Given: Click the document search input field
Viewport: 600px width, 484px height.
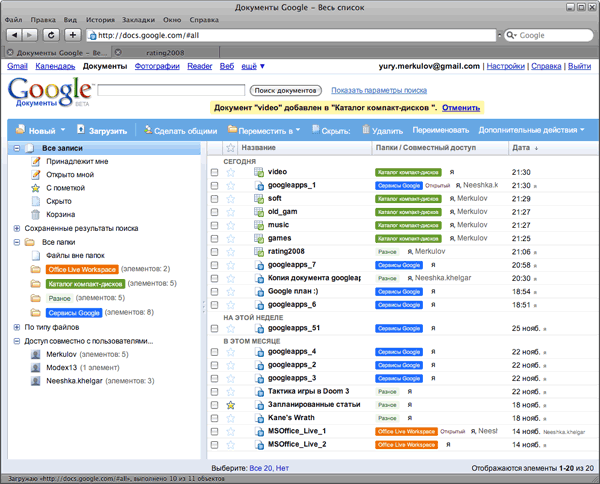Looking at the screenshot, I should [171, 90].
